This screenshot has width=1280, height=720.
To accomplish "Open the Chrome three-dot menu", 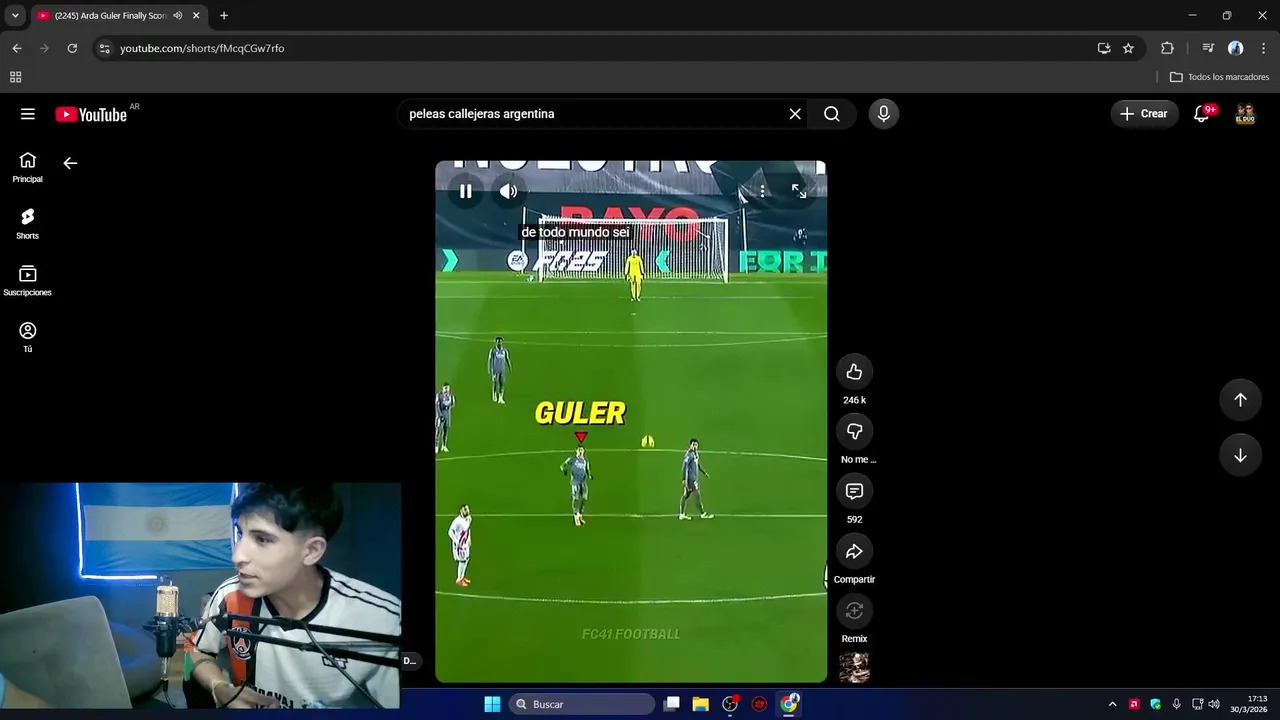I will 1264,48.
